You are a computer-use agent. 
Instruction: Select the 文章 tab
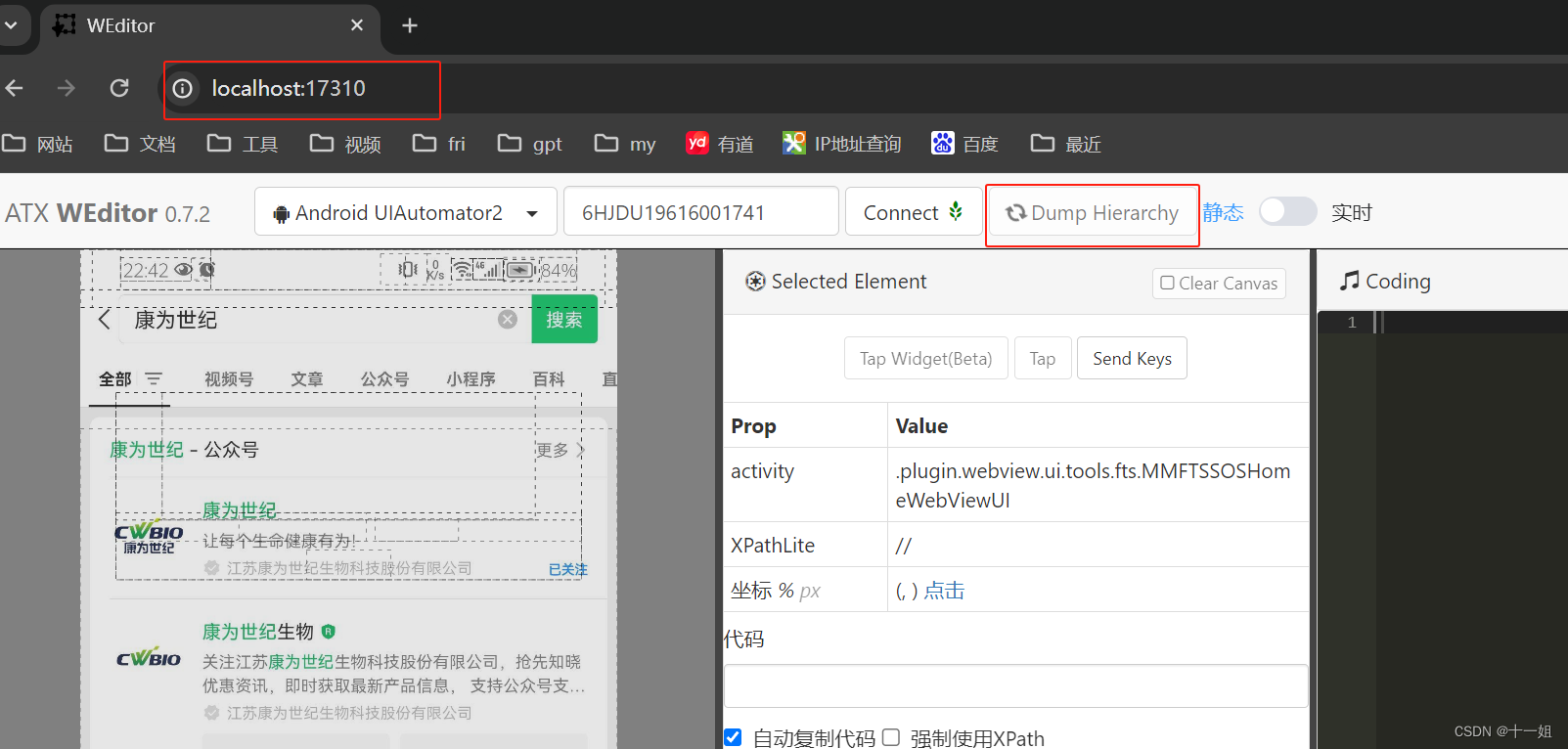point(307,378)
